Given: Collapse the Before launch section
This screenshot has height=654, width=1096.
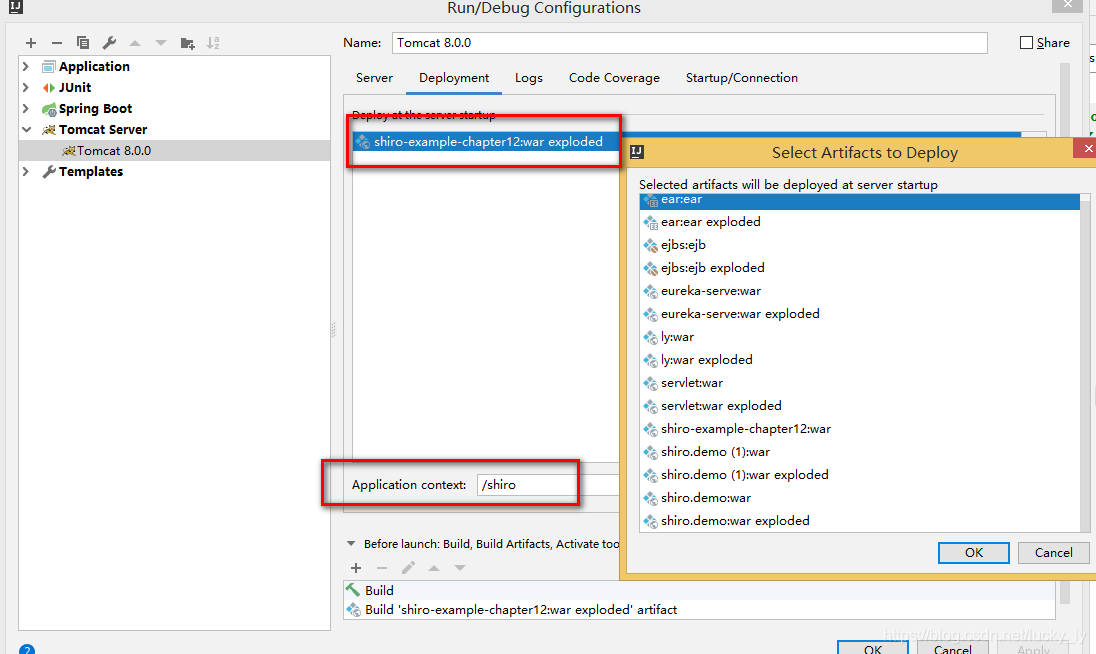Looking at the screenshot, I should point(351,544).
